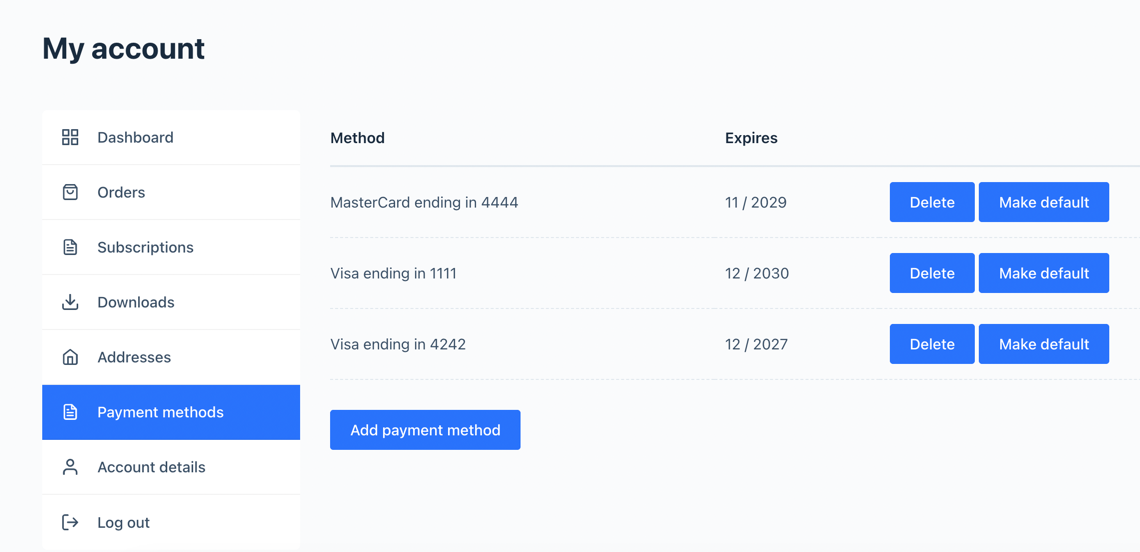Open the Orders menu item
1140x552 pixels.
point(121,192)
